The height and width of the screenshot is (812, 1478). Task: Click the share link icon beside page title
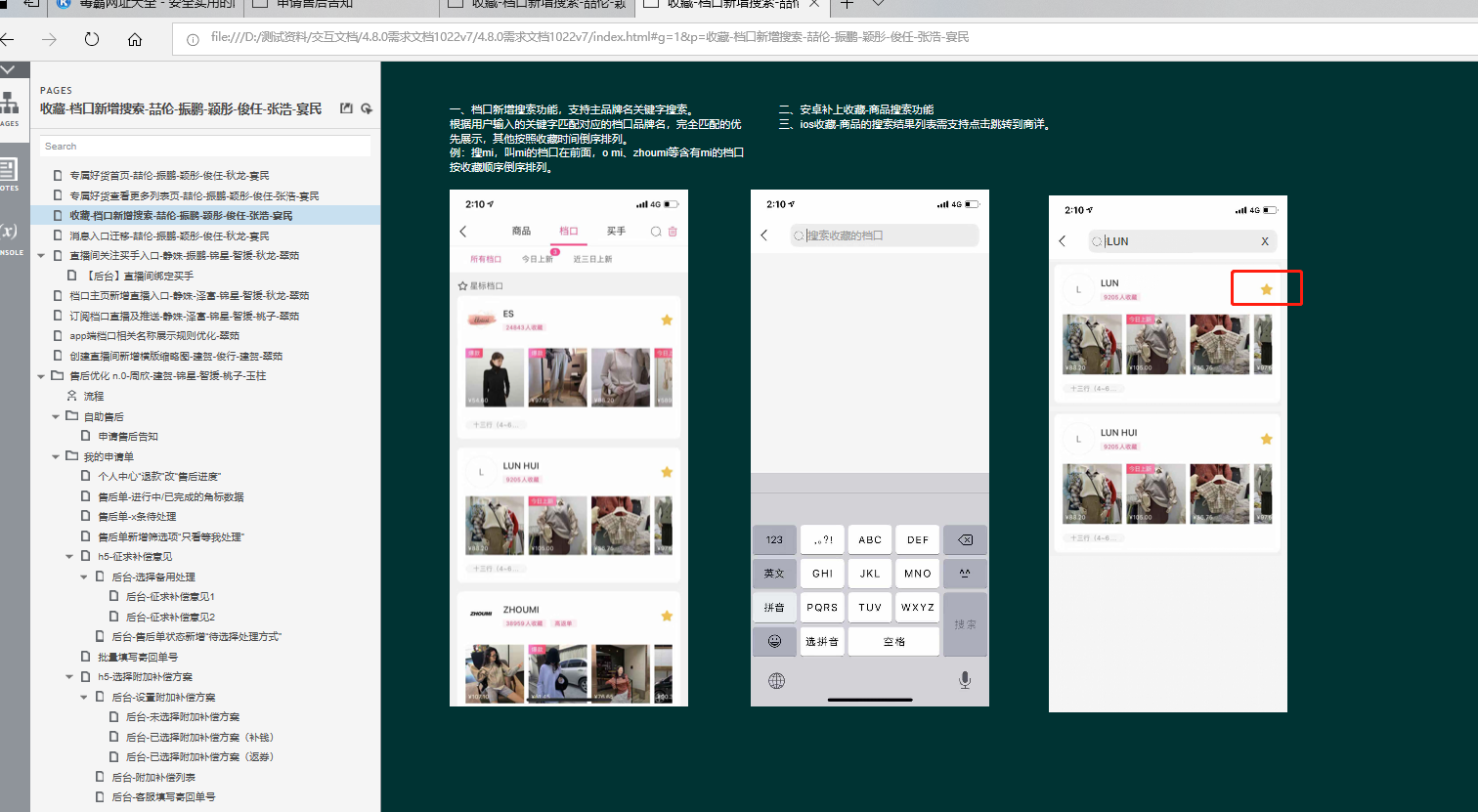pos(346,108)
